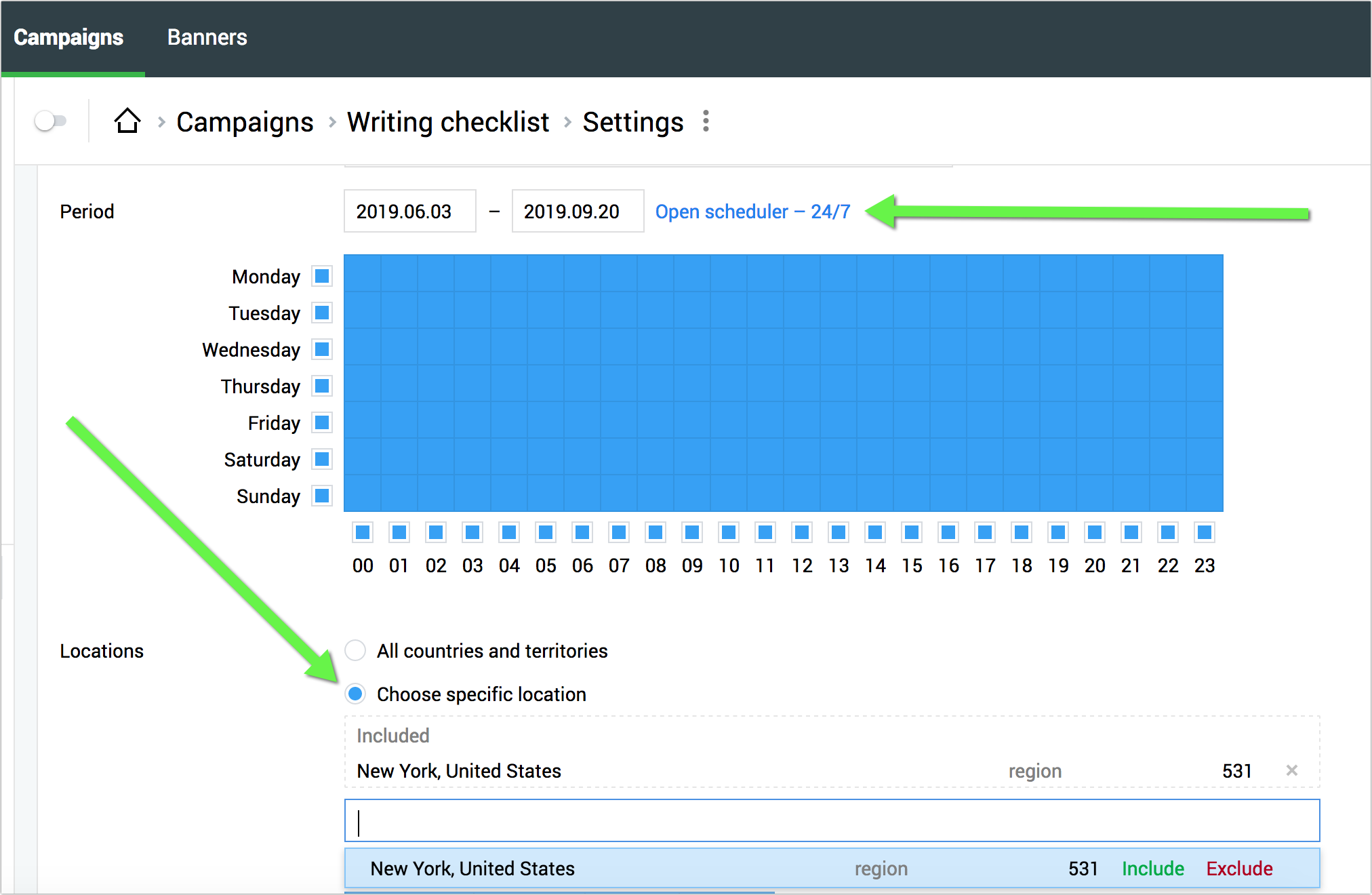Open the start date 2019.06.03 field
The width and height of the screenshot is (1372, 895).
[409, 212]
